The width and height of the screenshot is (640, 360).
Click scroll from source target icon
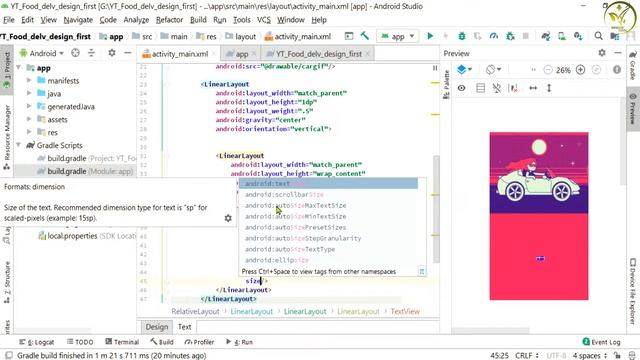75,53
